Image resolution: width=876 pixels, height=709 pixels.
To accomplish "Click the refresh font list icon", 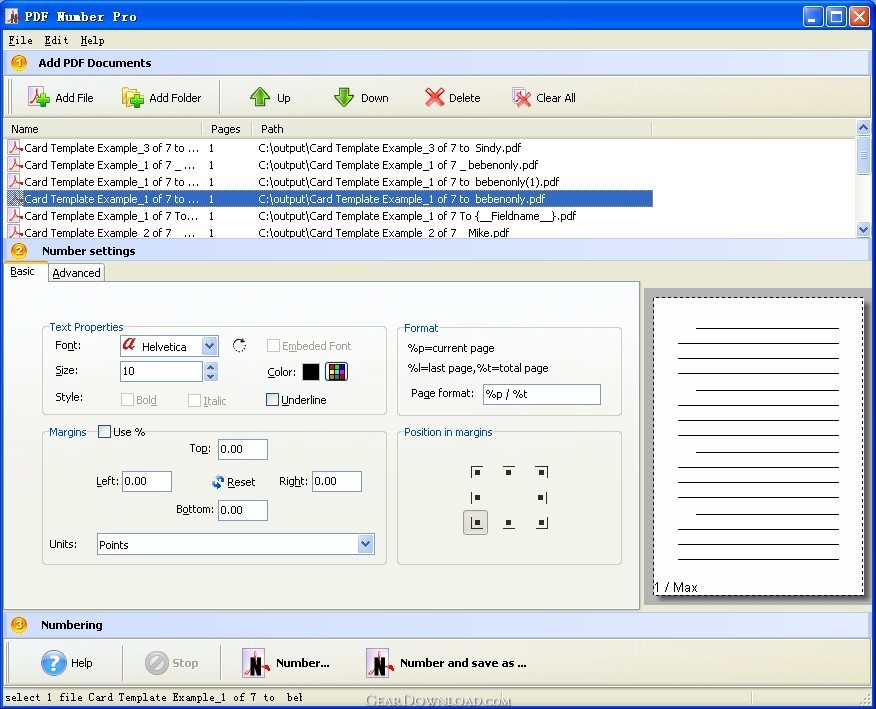I will pos(239,345).
